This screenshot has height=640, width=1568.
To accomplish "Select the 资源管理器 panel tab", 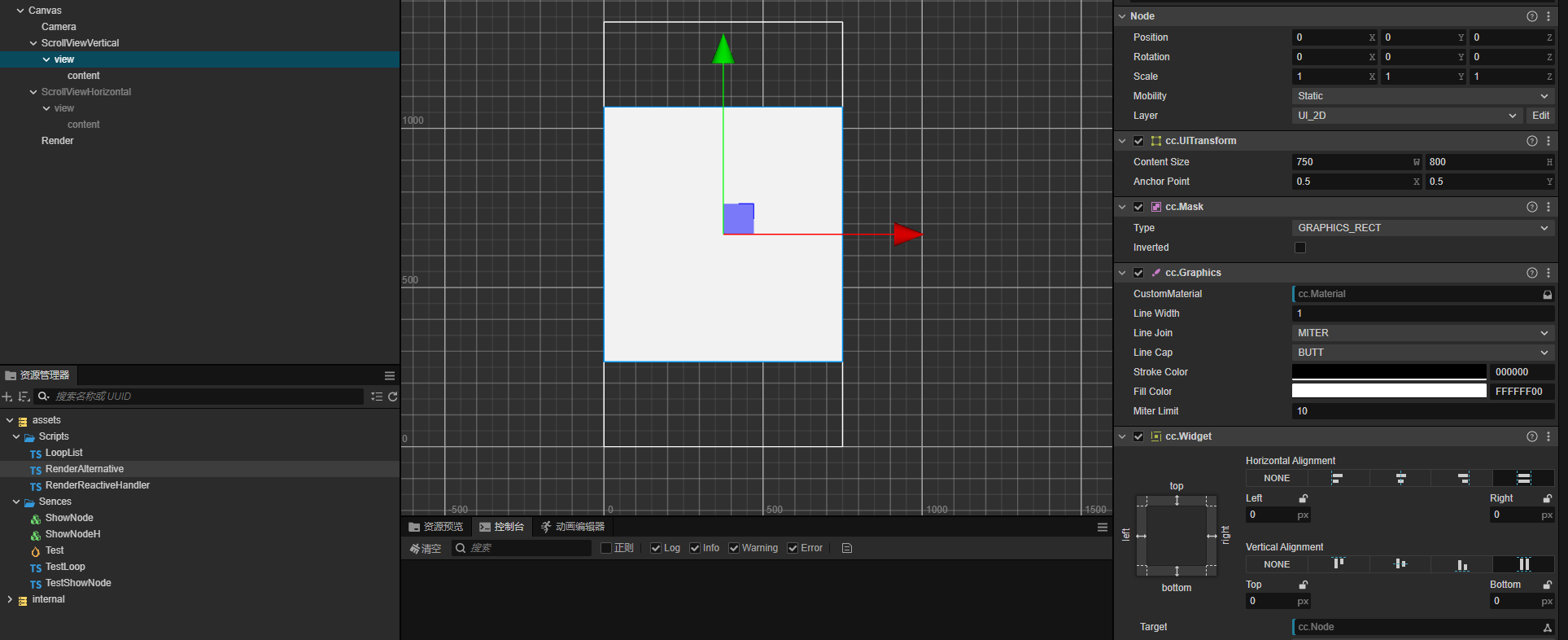I will (37, 375).
